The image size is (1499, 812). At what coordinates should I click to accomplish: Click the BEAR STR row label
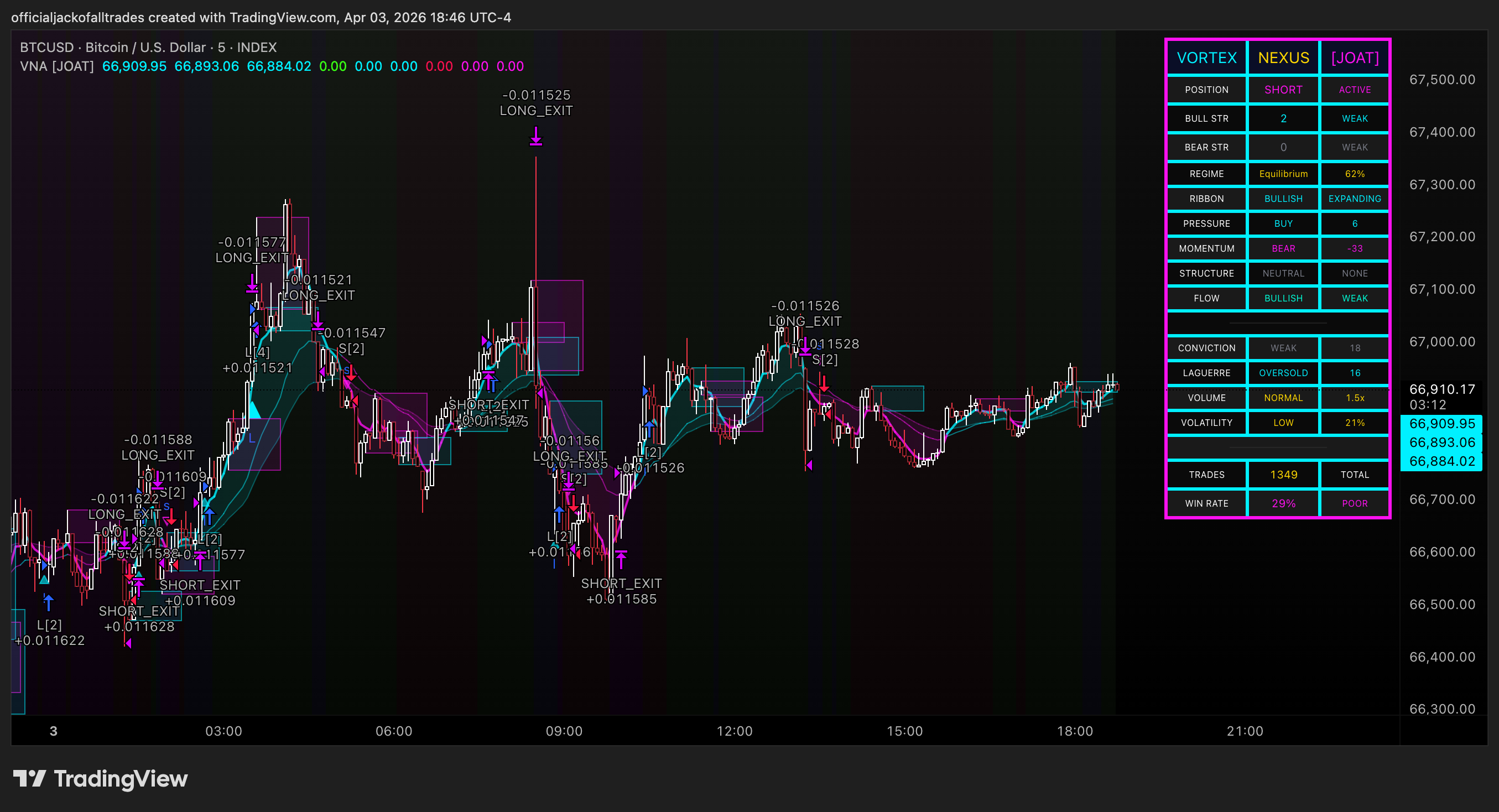[1206, 147]
